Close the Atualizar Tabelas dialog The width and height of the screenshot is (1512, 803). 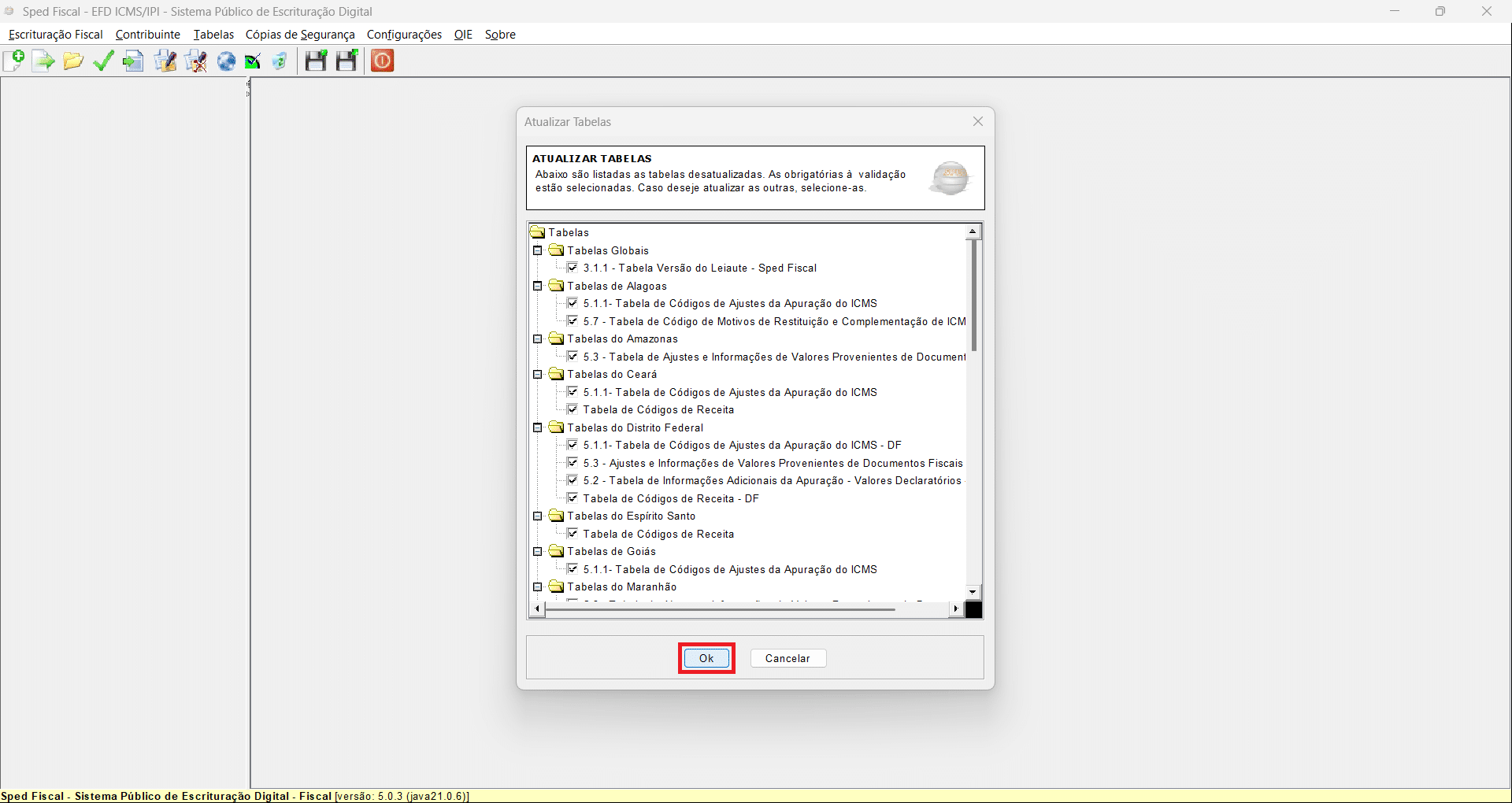[977, 121]
